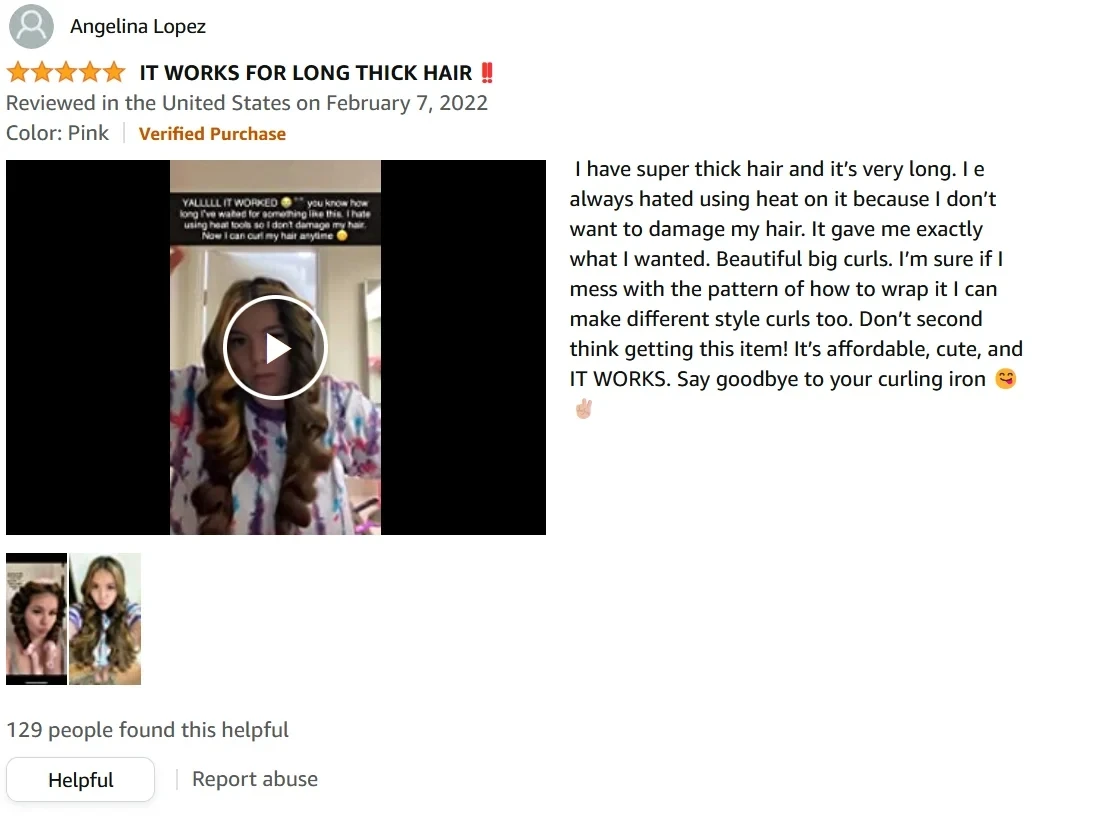The height and width of the screenshot is (823, 1095).
Task: Click the "129 people found this helpful" text
Action: (x=147, y=729)
